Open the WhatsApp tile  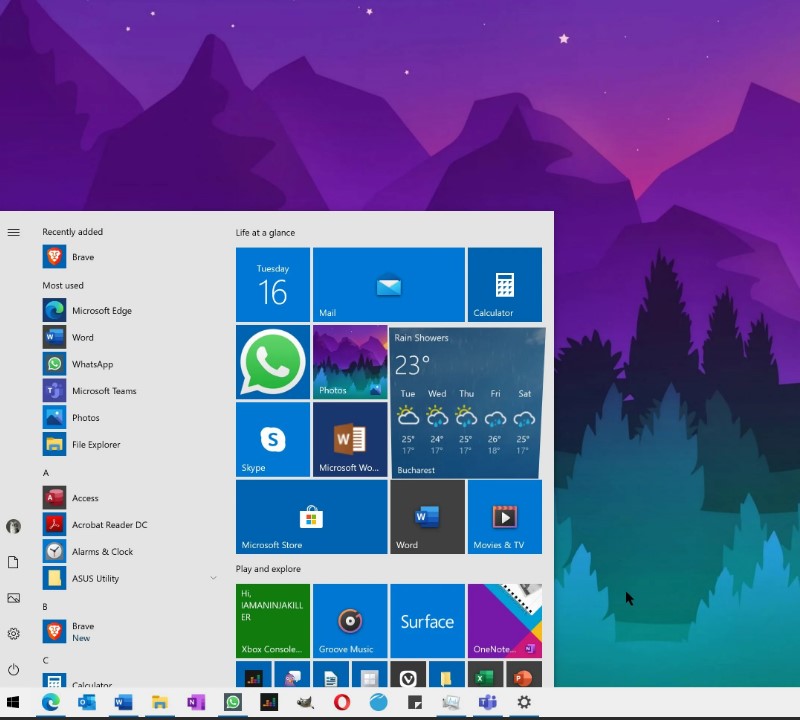[272, 362]
